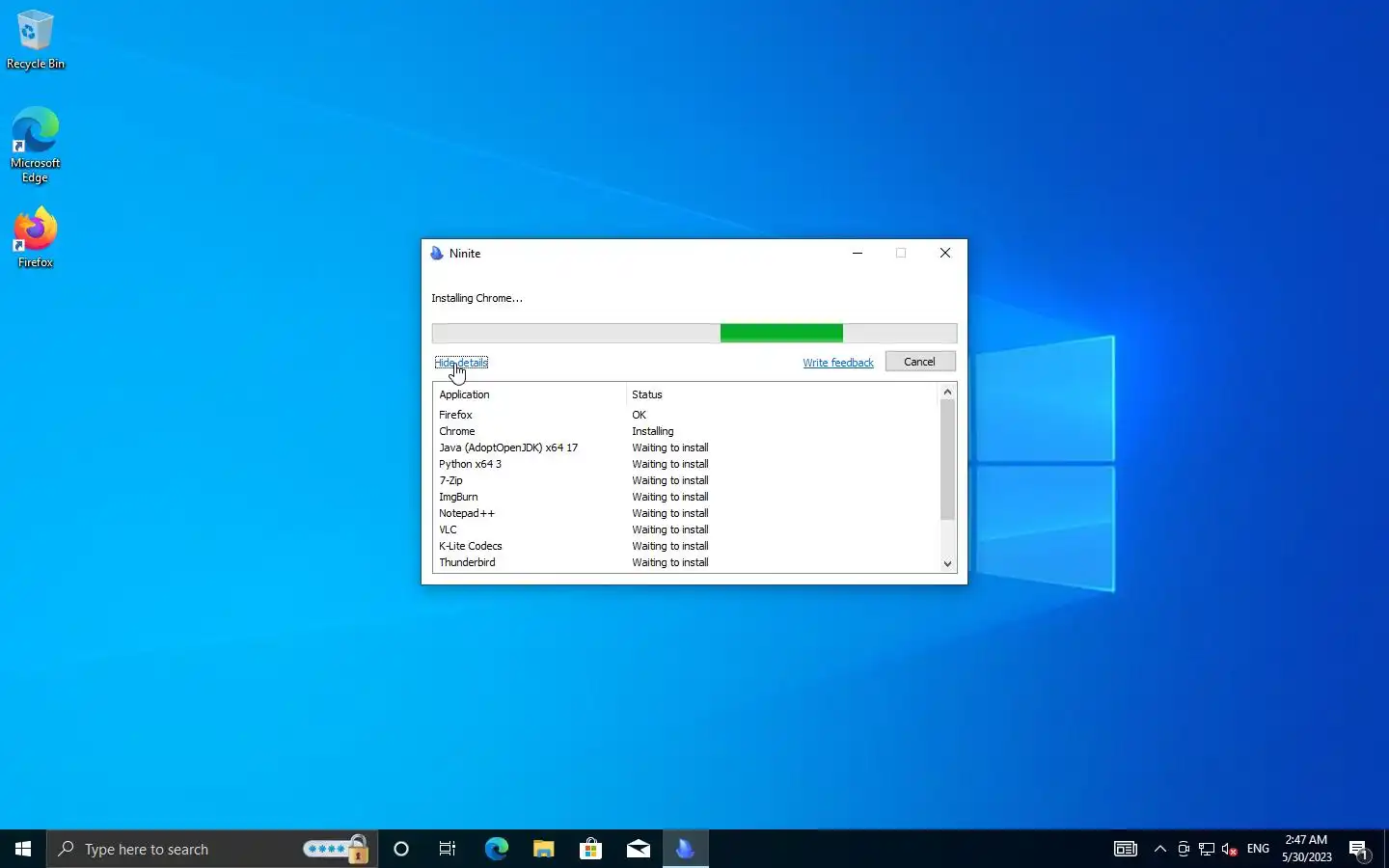Image resolution: width=1389 pixels, height=868 pixels.
Task: Select the Java (AdoptOpenJDK) x64 17 row
Action: (x=686, y=448)
